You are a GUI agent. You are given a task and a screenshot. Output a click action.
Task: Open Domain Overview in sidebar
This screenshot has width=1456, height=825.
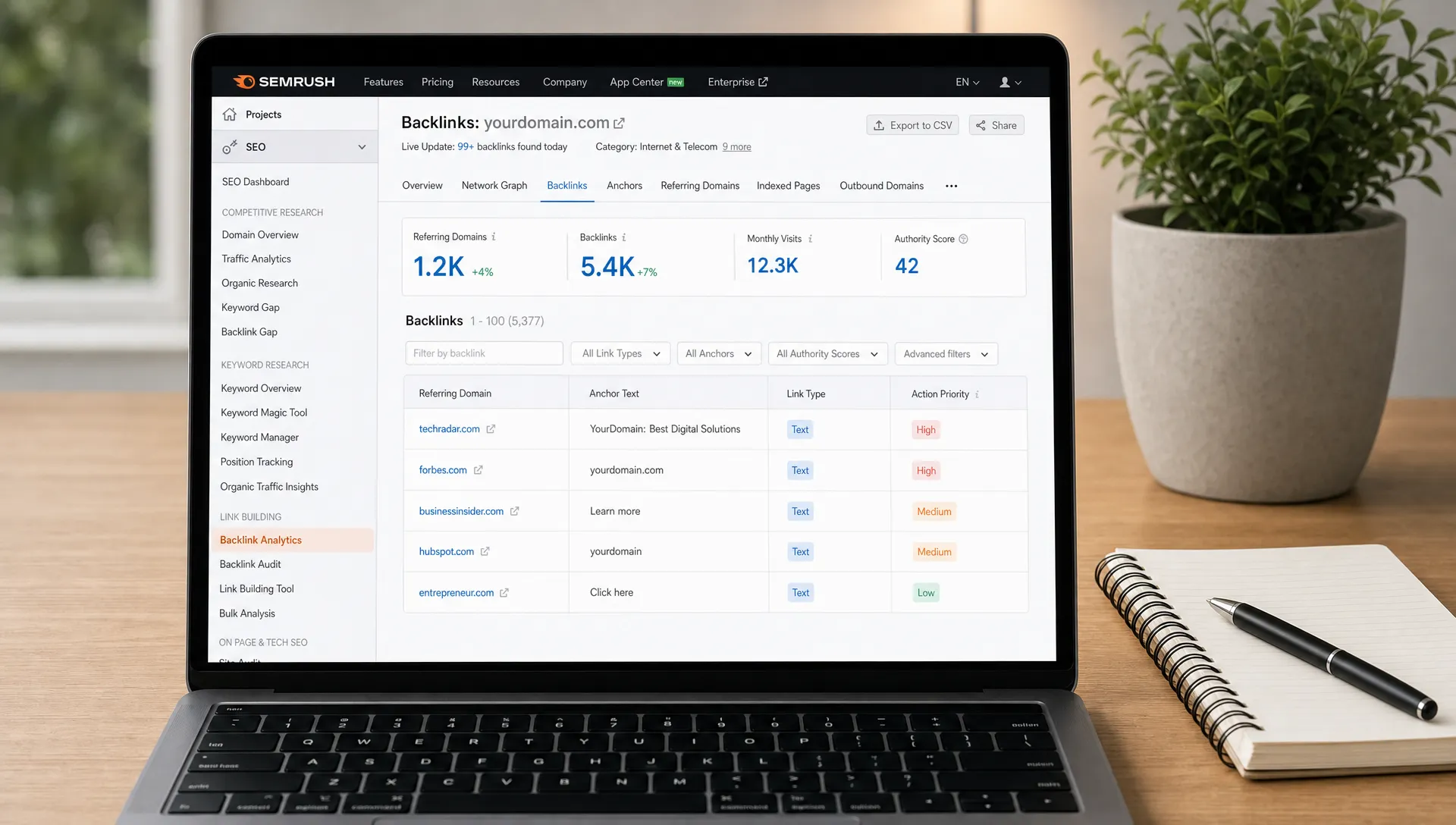tap(260, 235)
